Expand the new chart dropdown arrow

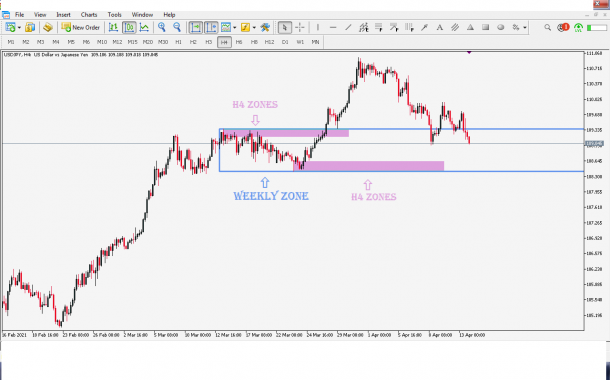click(19, 28)
